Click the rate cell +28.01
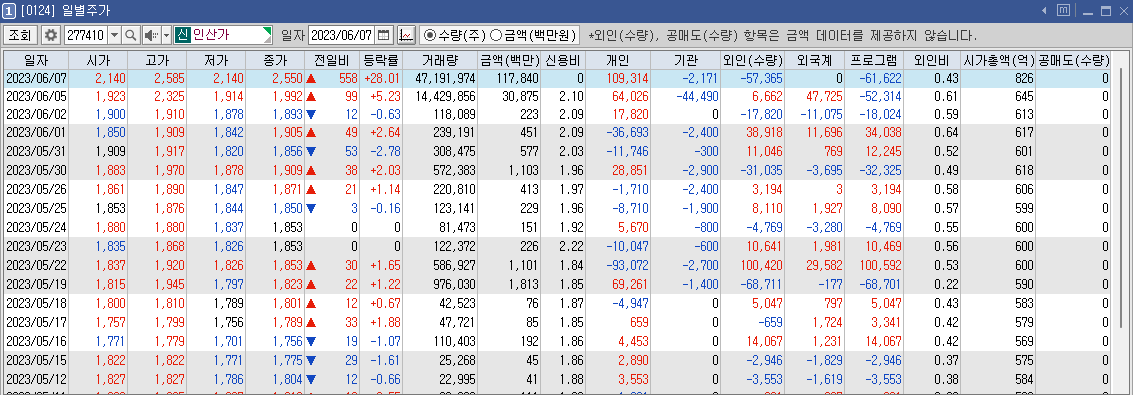The height and width of the screenshot is (395, 1133). click(x=382, y=78)
